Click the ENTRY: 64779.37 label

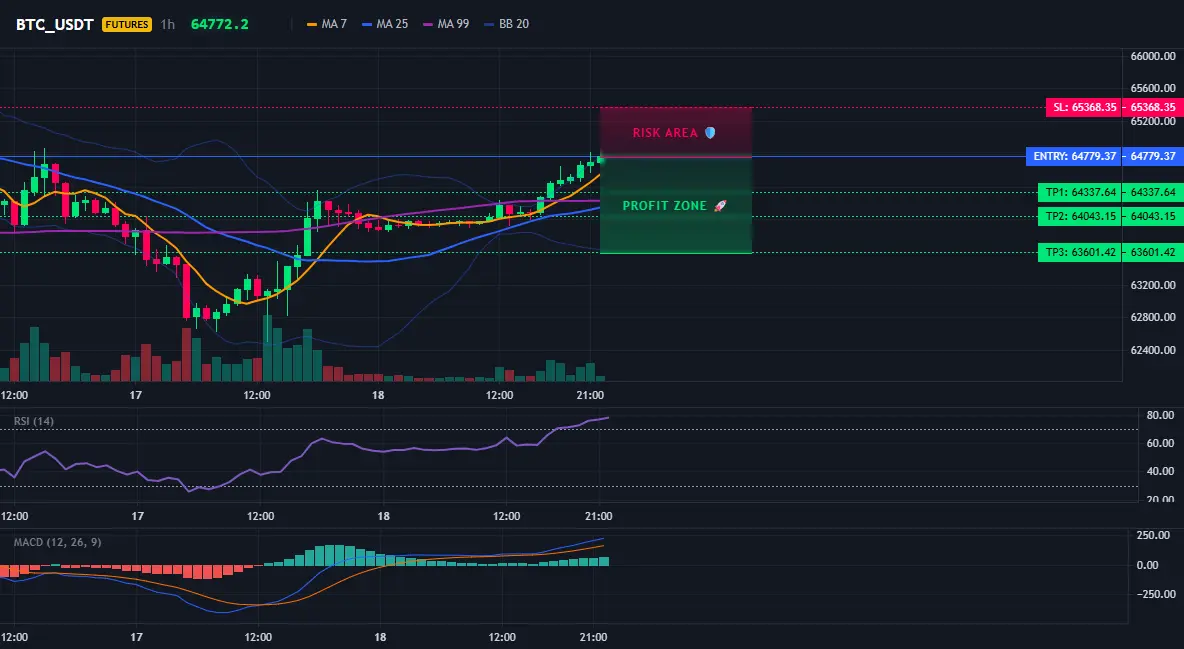coord(1074,156)
